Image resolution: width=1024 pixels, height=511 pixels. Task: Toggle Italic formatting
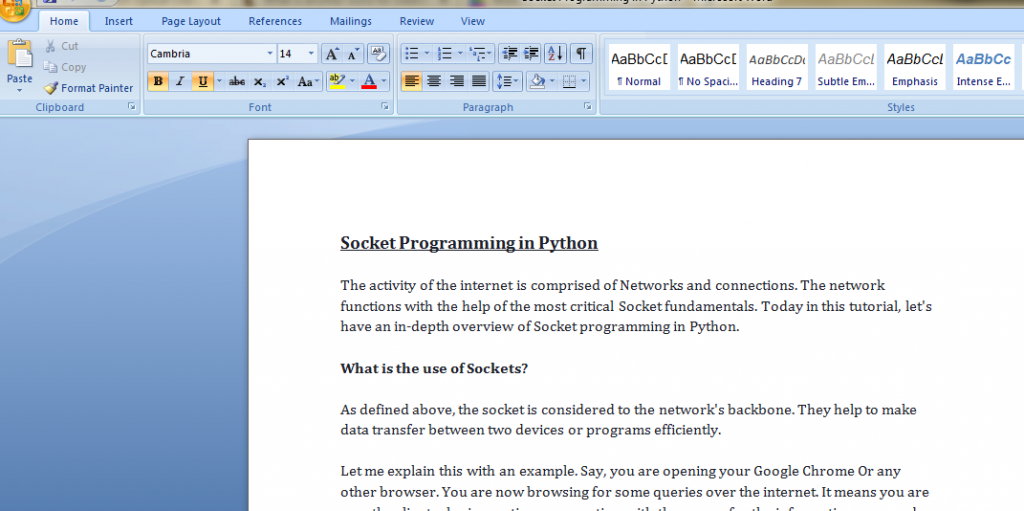point(180,82)
